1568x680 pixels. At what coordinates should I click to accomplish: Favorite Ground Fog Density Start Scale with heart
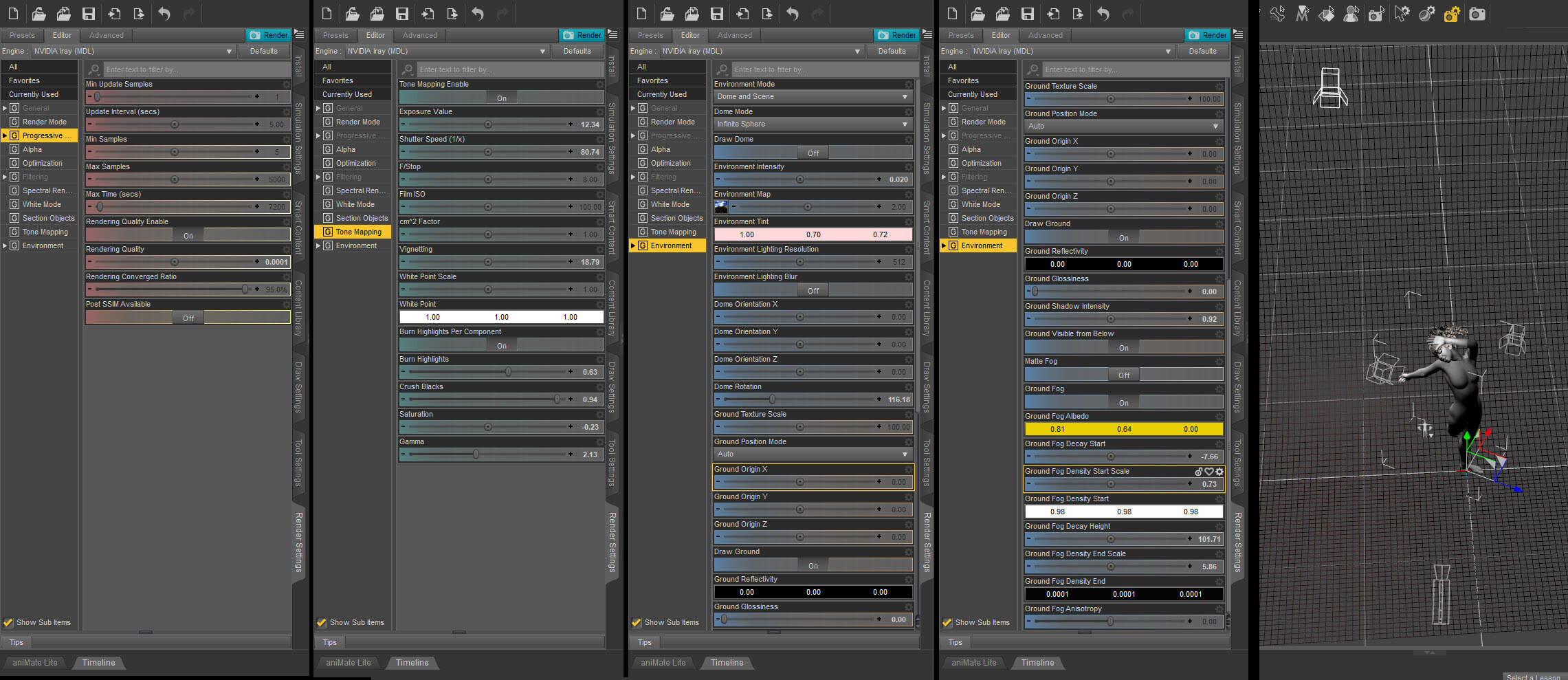[x=1209, y=472]
